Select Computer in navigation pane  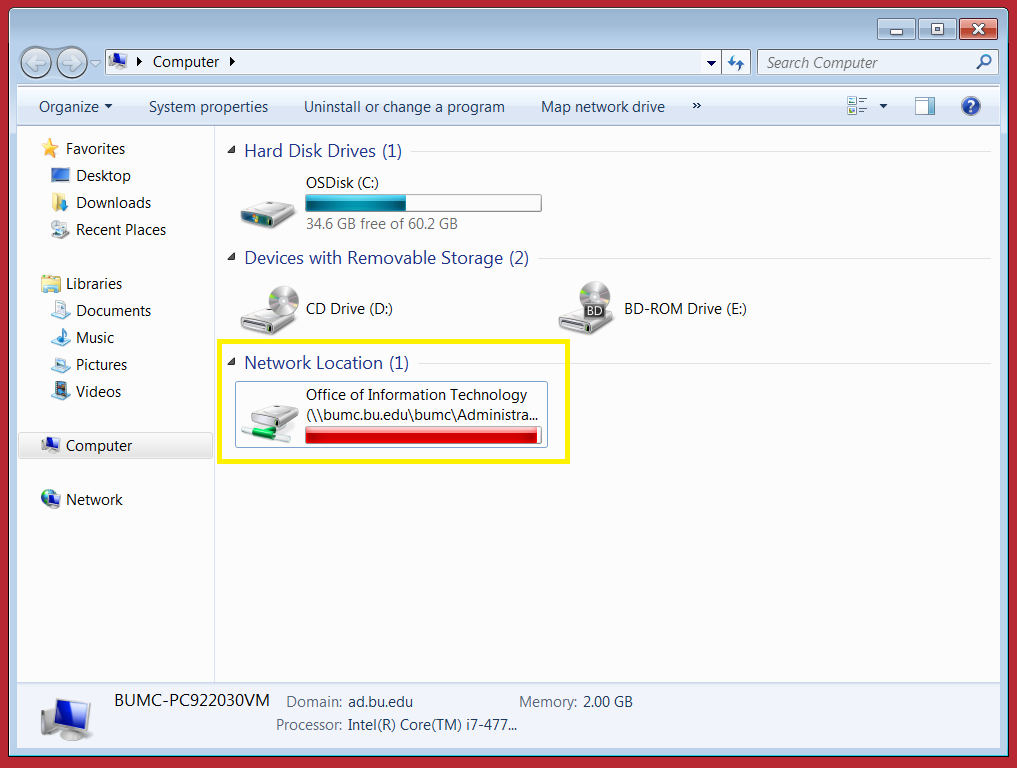pos(115,446)
